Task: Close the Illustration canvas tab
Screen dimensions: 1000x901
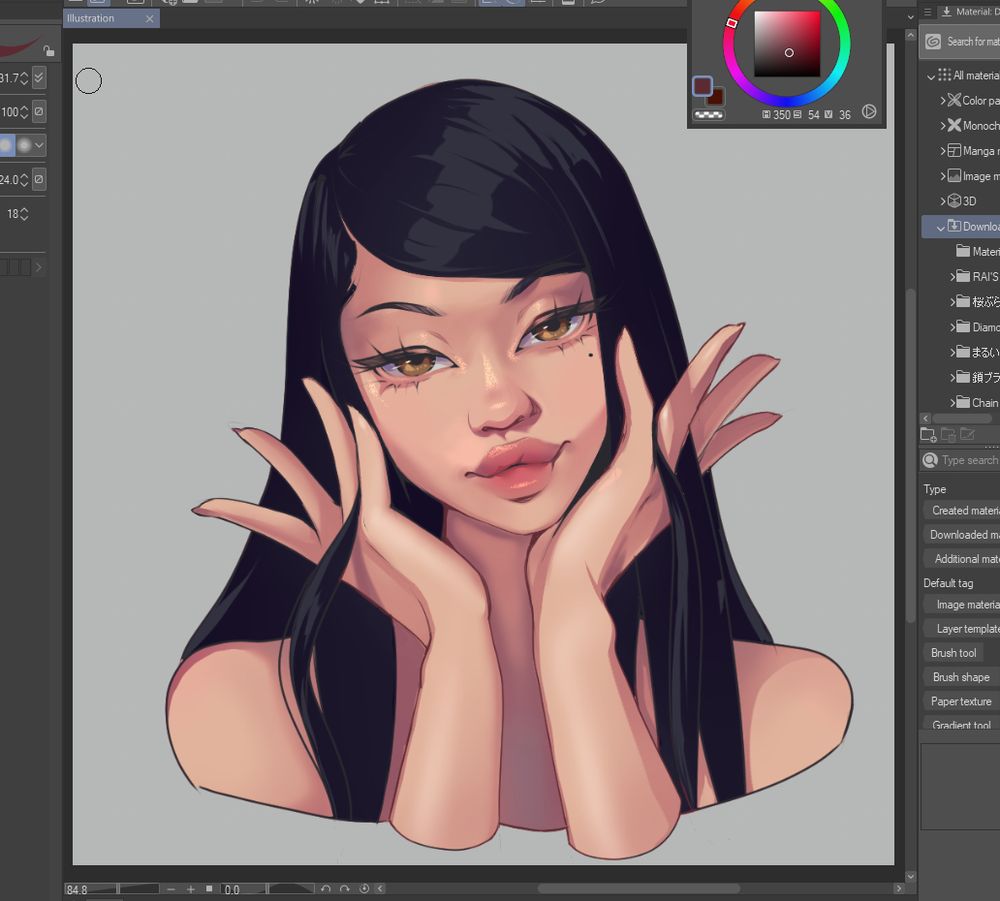Action: click(x=149, y=18)
